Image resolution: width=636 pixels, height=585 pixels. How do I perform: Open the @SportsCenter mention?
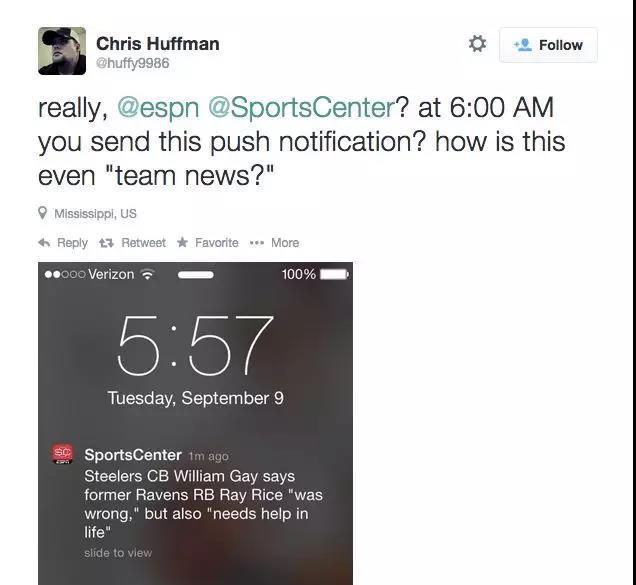(302, 108)
